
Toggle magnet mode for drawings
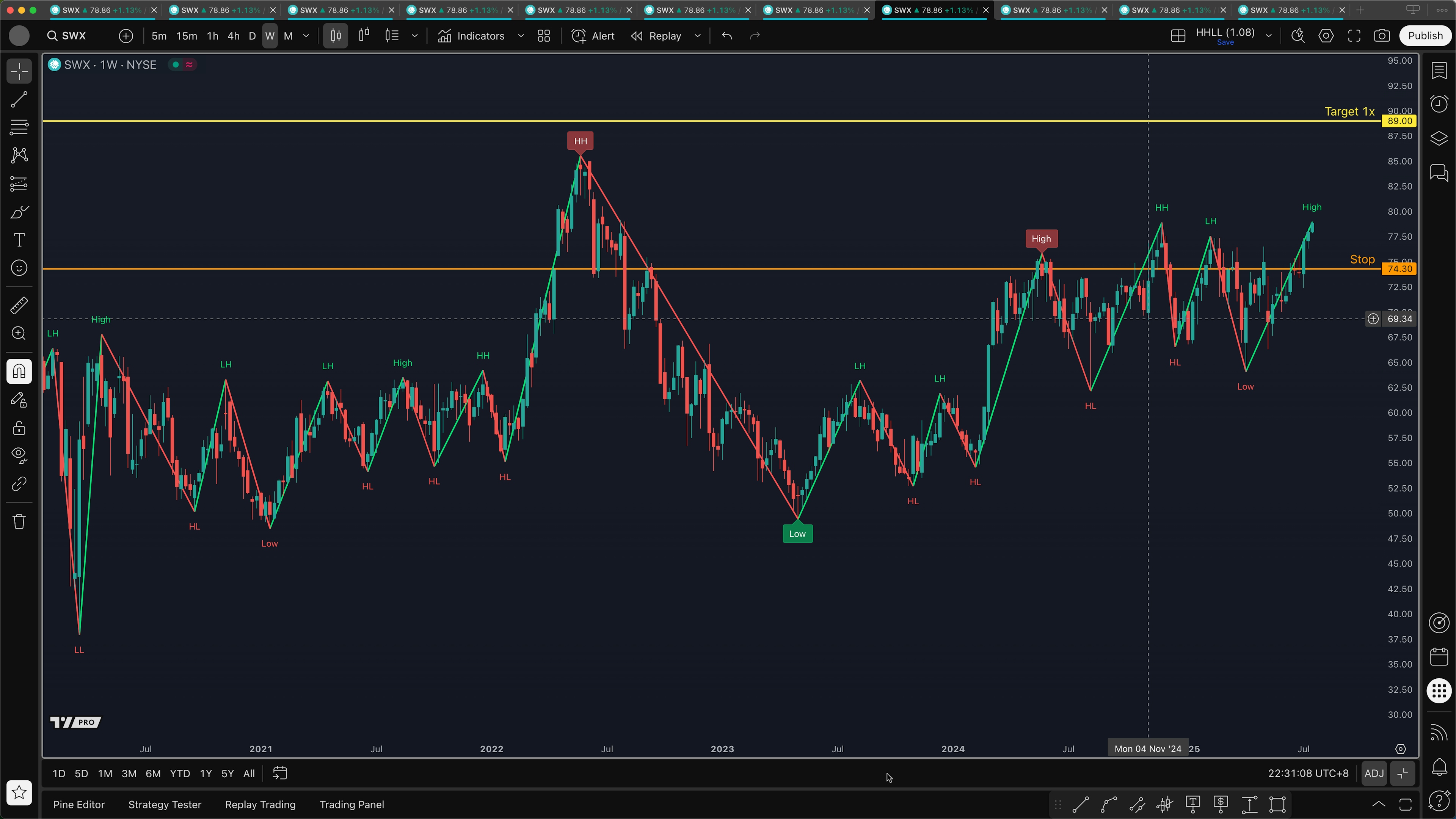click(19, 371)
